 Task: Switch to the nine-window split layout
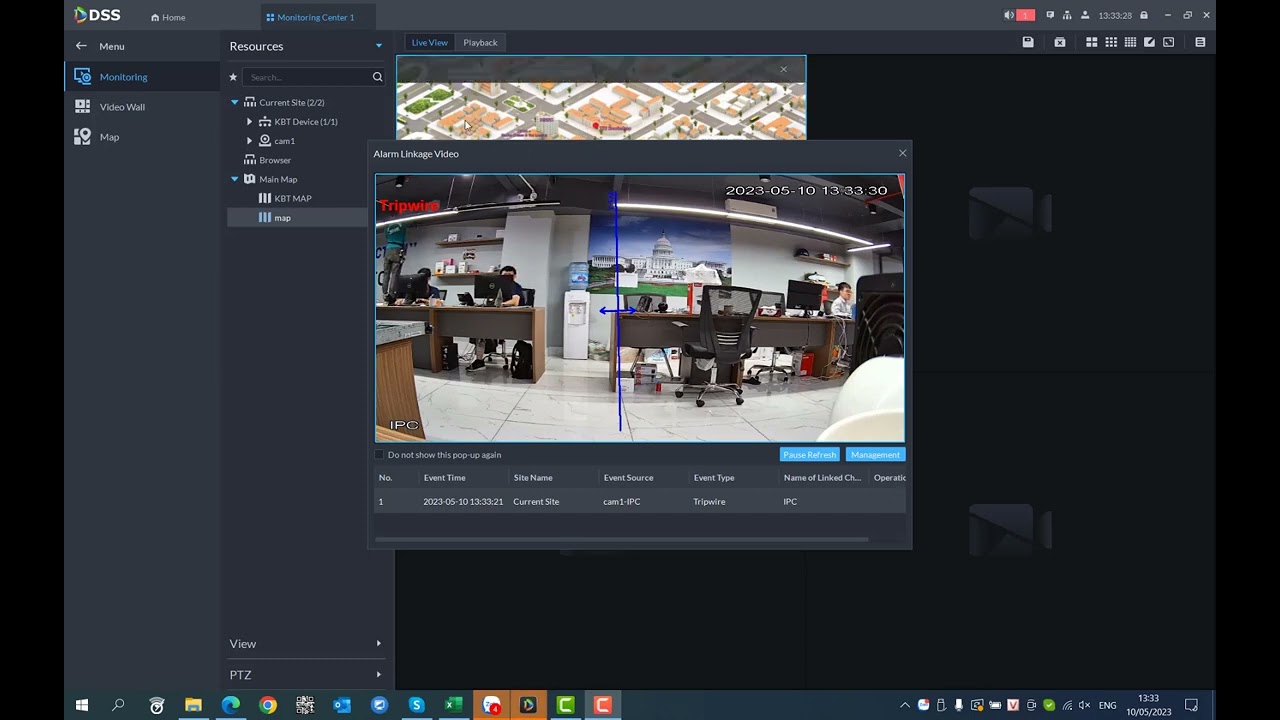[1111, 42]
